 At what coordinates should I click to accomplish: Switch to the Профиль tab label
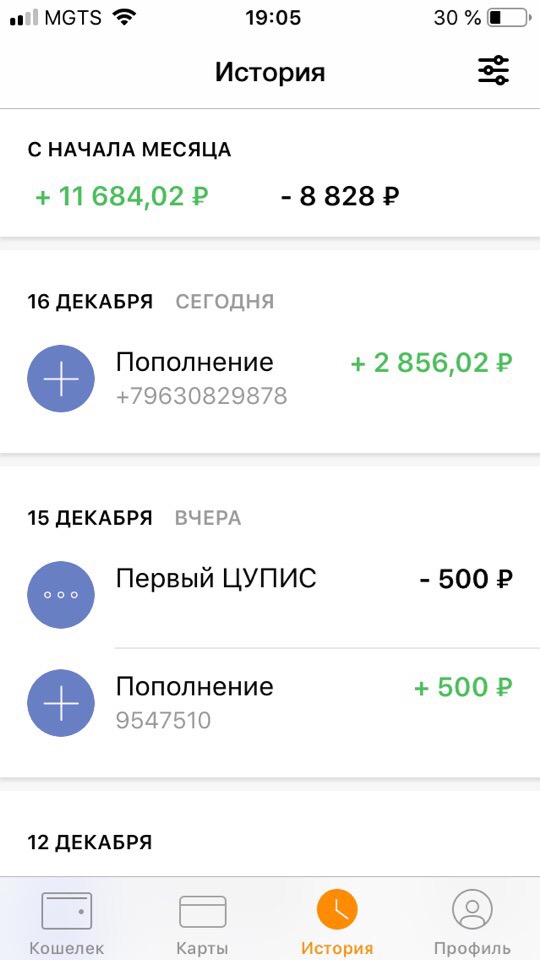(472, 948)
